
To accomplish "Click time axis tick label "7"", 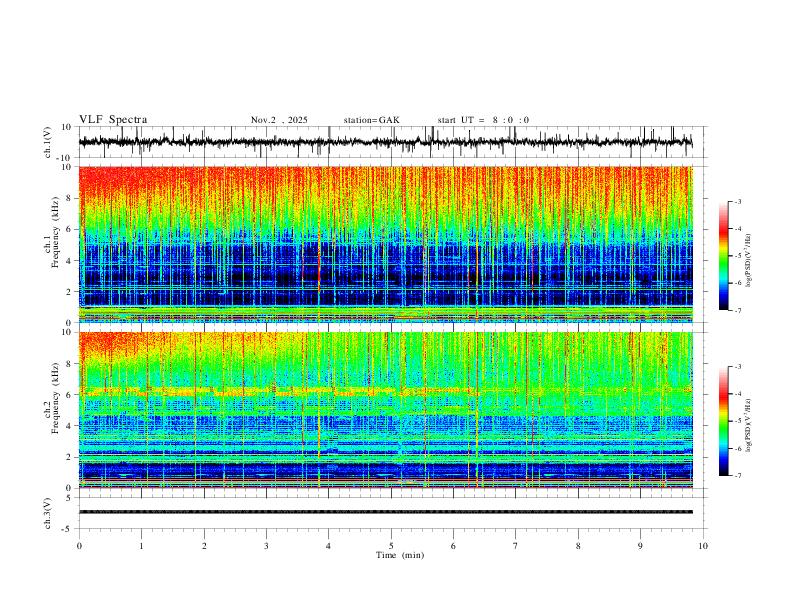I will tap(516, 546).
